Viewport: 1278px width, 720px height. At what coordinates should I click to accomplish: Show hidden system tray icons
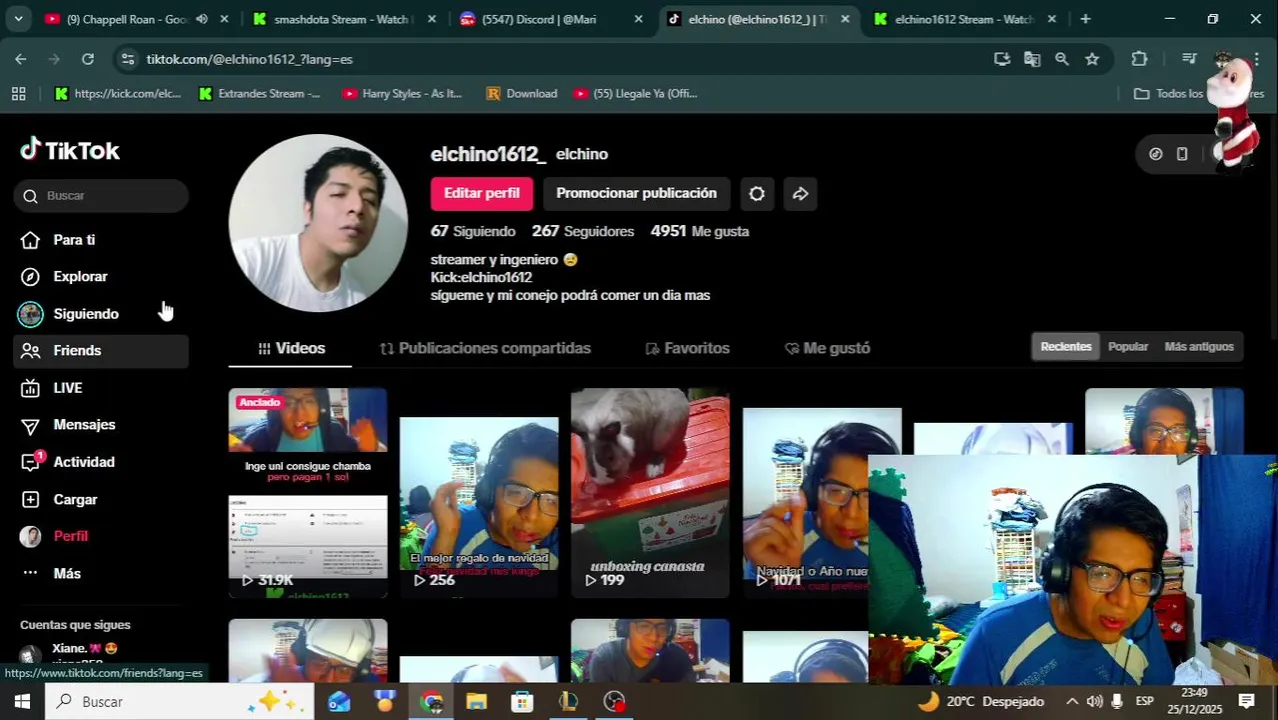click(1072, 701)
